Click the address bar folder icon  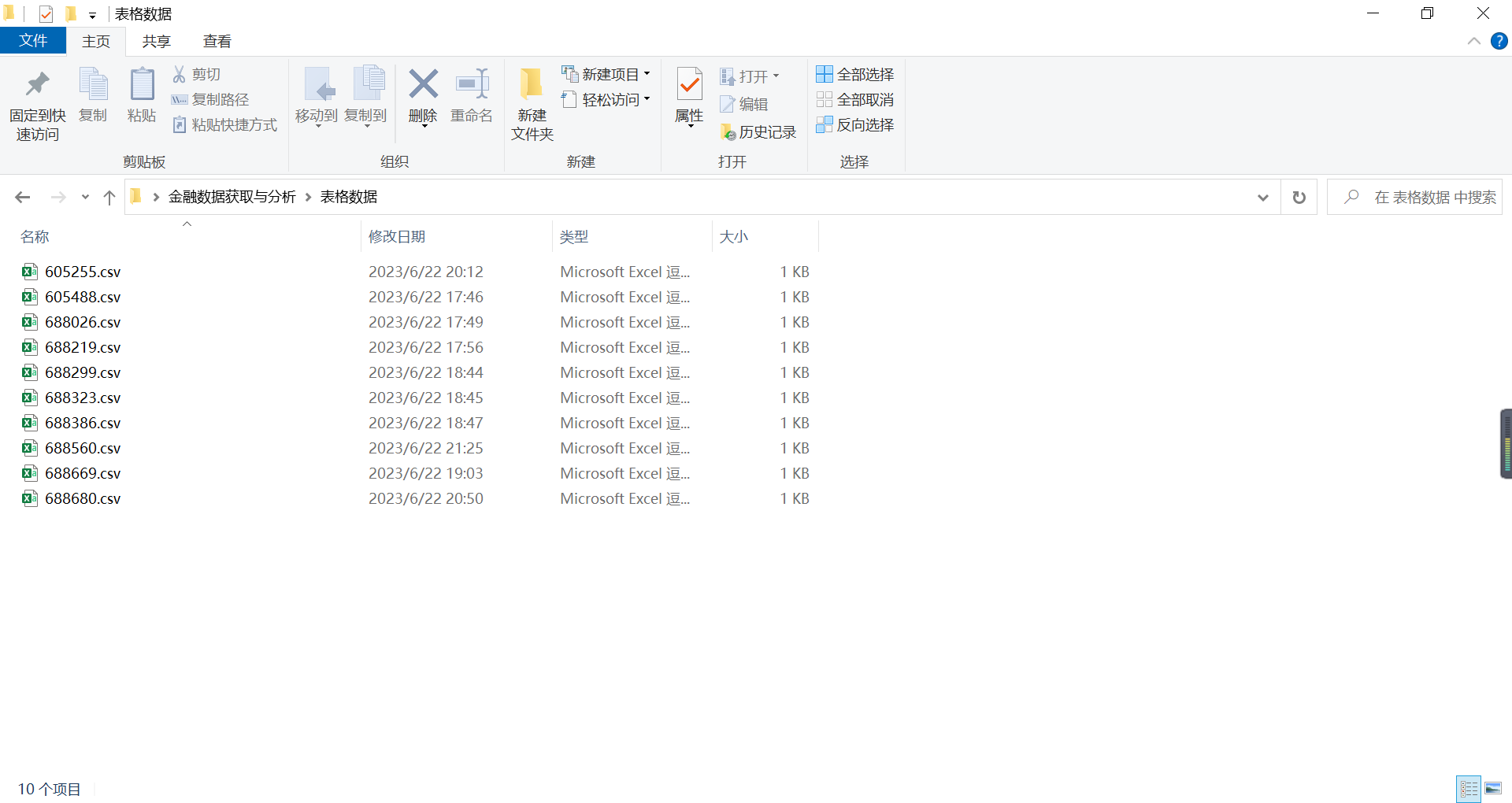click(135, 196)
